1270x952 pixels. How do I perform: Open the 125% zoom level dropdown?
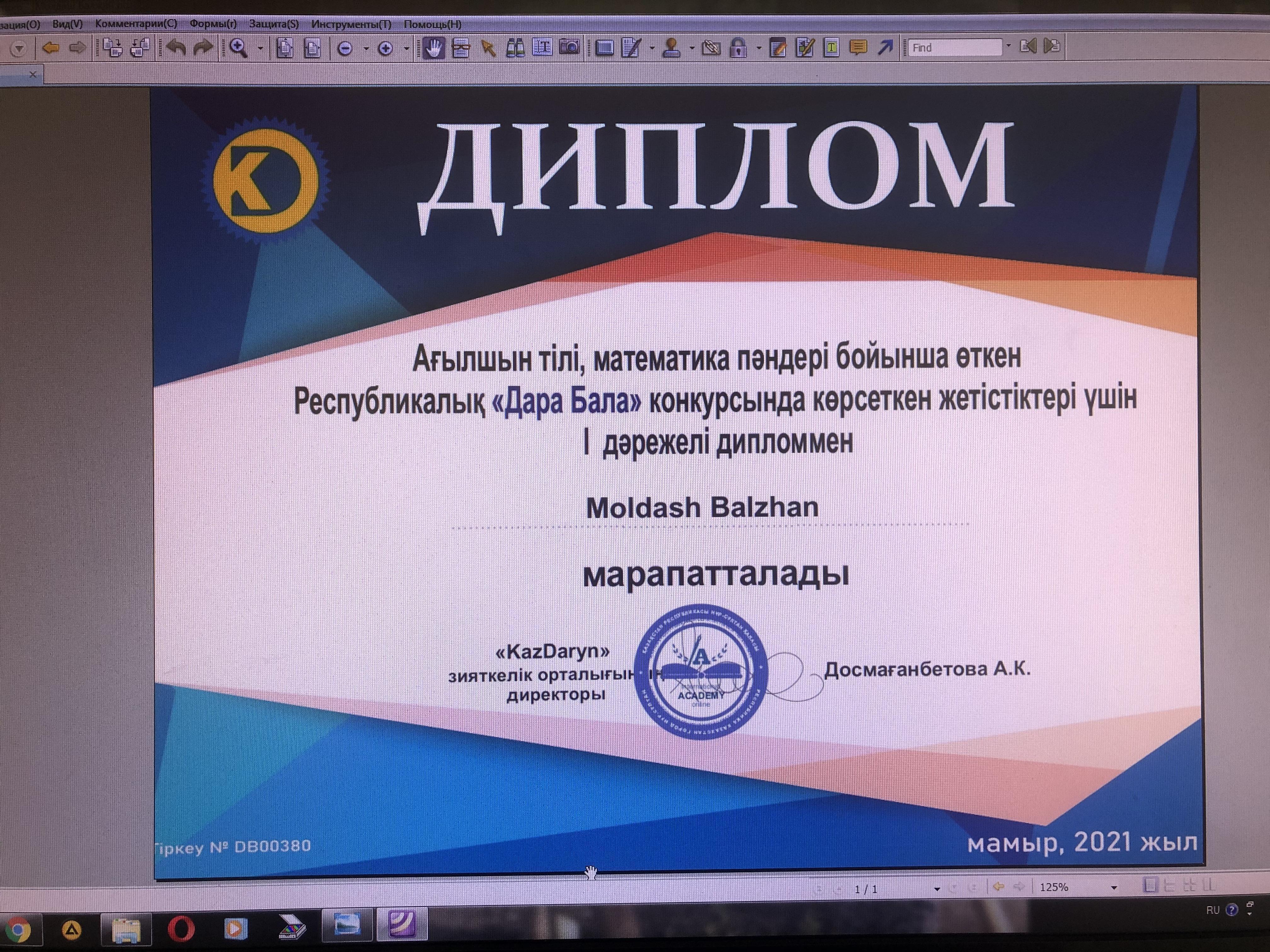1114,888
